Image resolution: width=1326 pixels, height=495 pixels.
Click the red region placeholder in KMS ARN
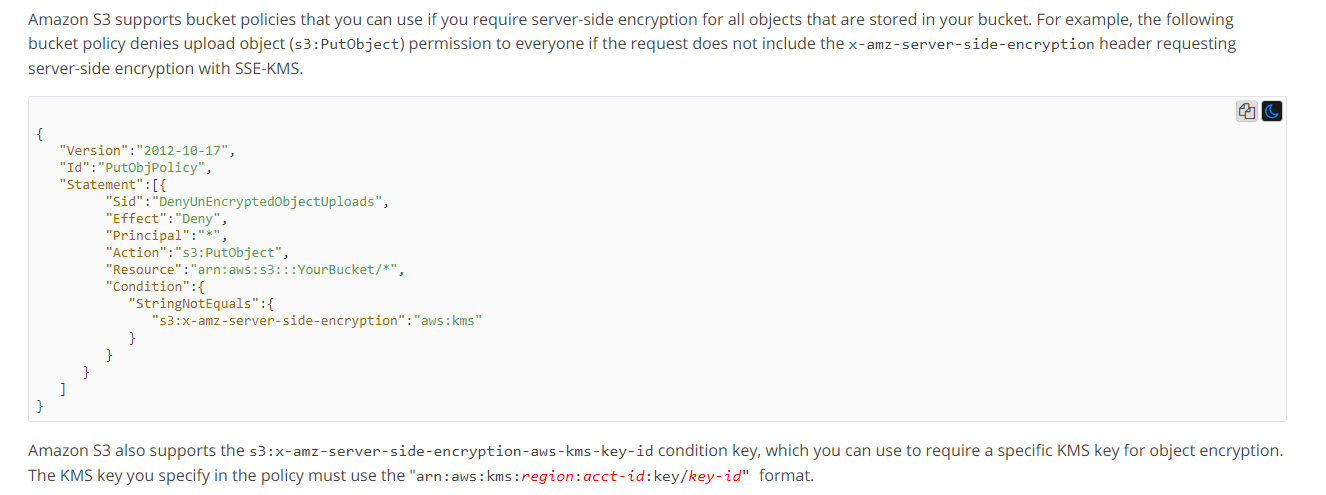click(549, 476)
